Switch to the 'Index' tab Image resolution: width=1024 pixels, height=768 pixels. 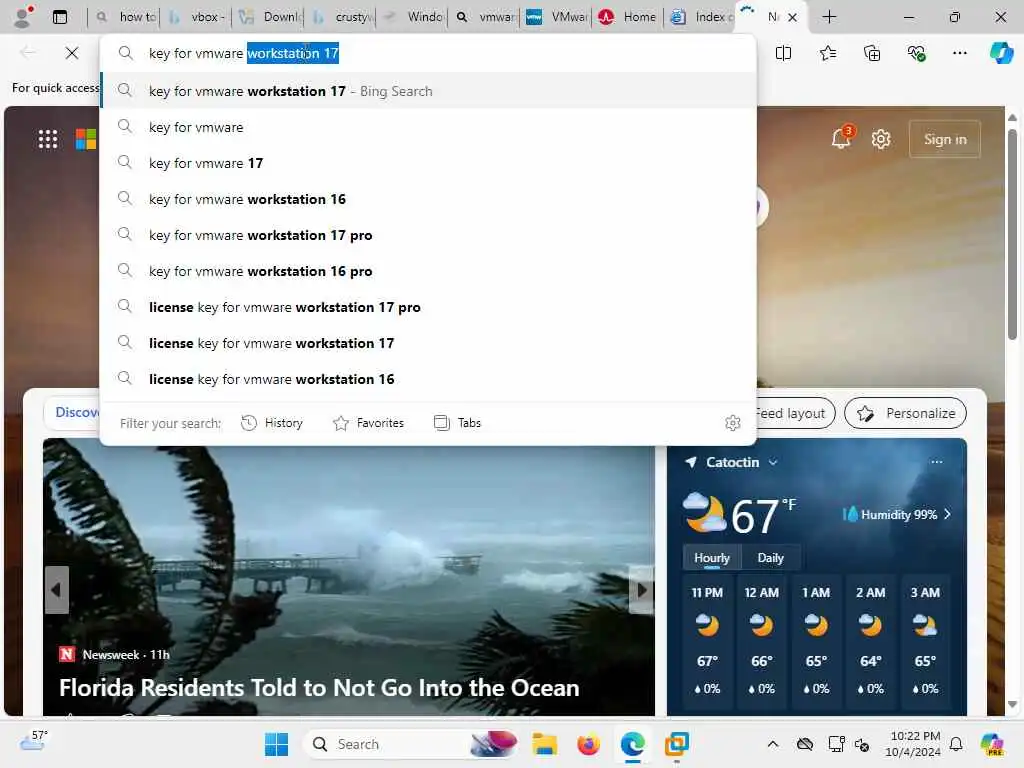click(x=700, y=17)
